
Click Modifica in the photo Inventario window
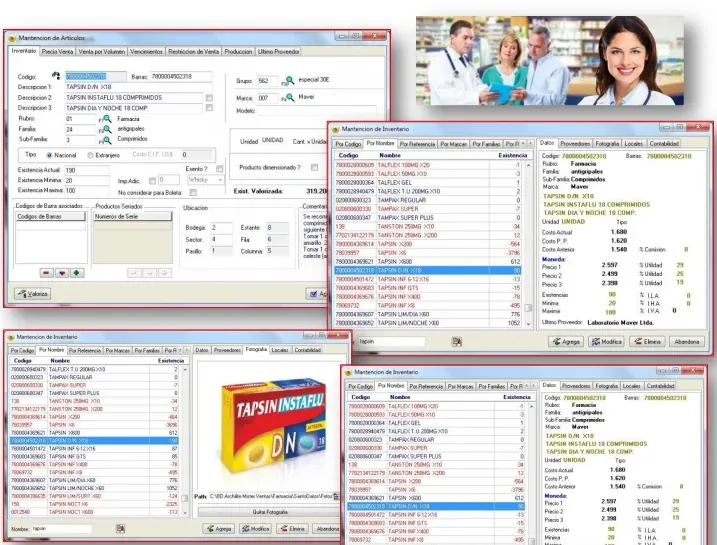(256, 529)
